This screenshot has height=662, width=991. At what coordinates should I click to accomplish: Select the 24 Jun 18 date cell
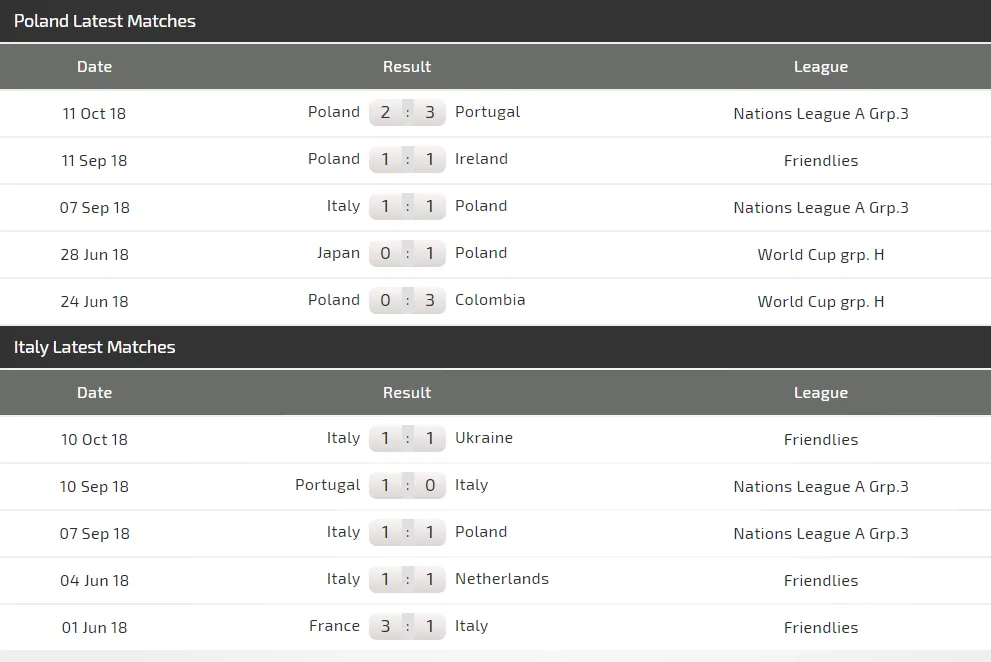coord(94,301)
